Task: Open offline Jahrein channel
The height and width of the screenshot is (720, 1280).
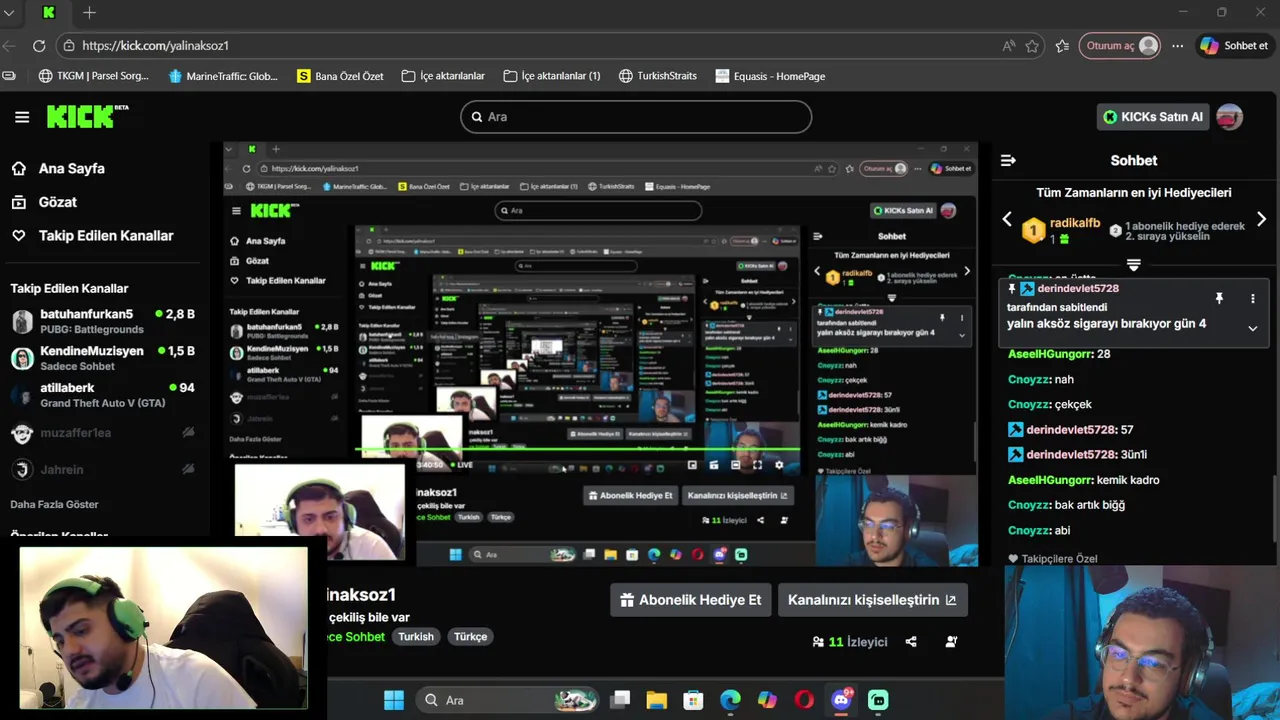Action: [103, 469]
